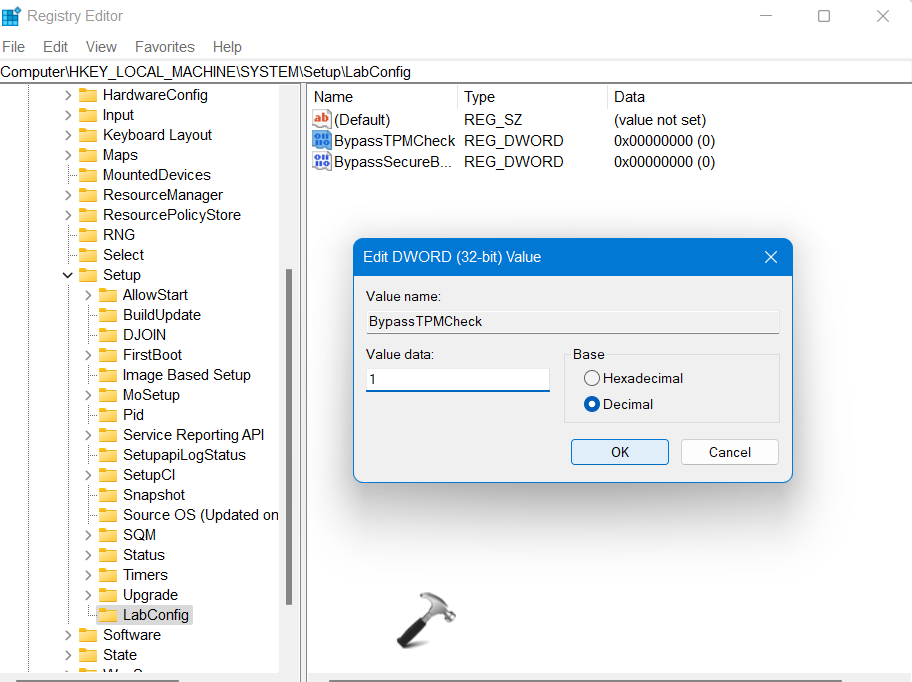
Task: Click the MountedDevices folder icon
Action: (x=88, y=175)
